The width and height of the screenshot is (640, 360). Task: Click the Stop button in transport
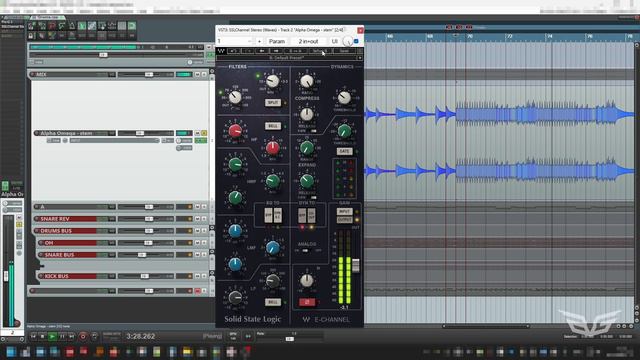click(42, 336)
